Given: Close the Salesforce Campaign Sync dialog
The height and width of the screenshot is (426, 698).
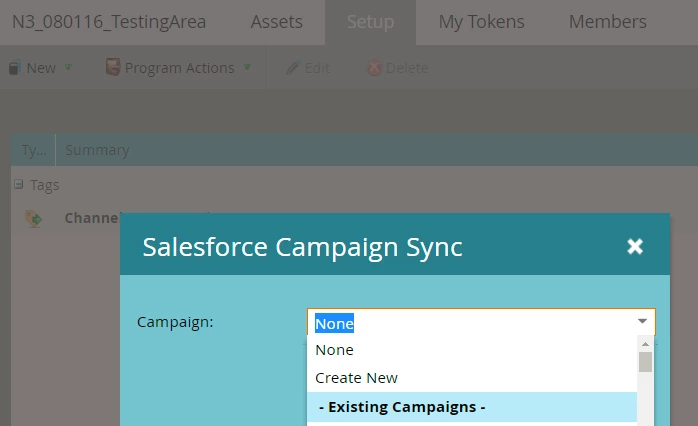Looking at the screenshot, I should pyautogui.click(x=635, y=246).
